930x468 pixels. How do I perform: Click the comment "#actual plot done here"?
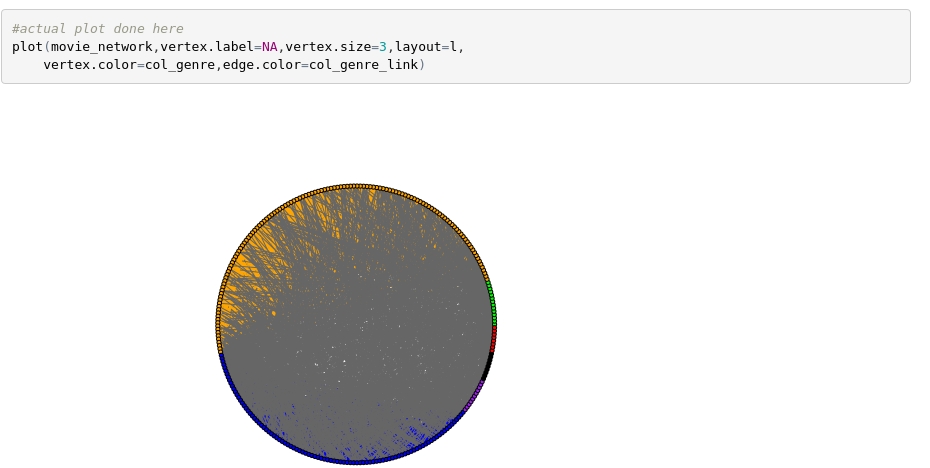pyautogui.click(x=97, y=29)
